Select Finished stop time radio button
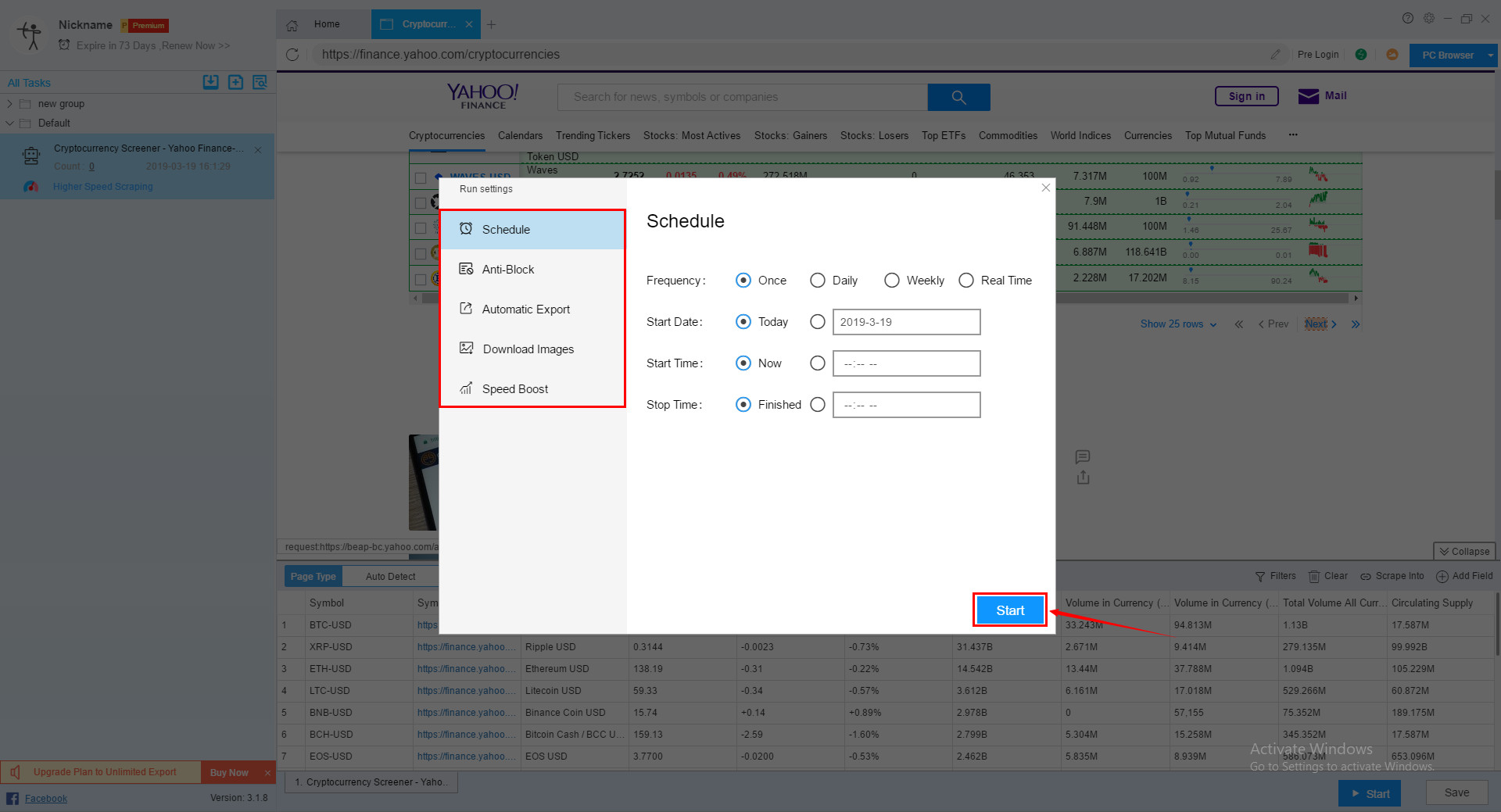 click(743, 405)
